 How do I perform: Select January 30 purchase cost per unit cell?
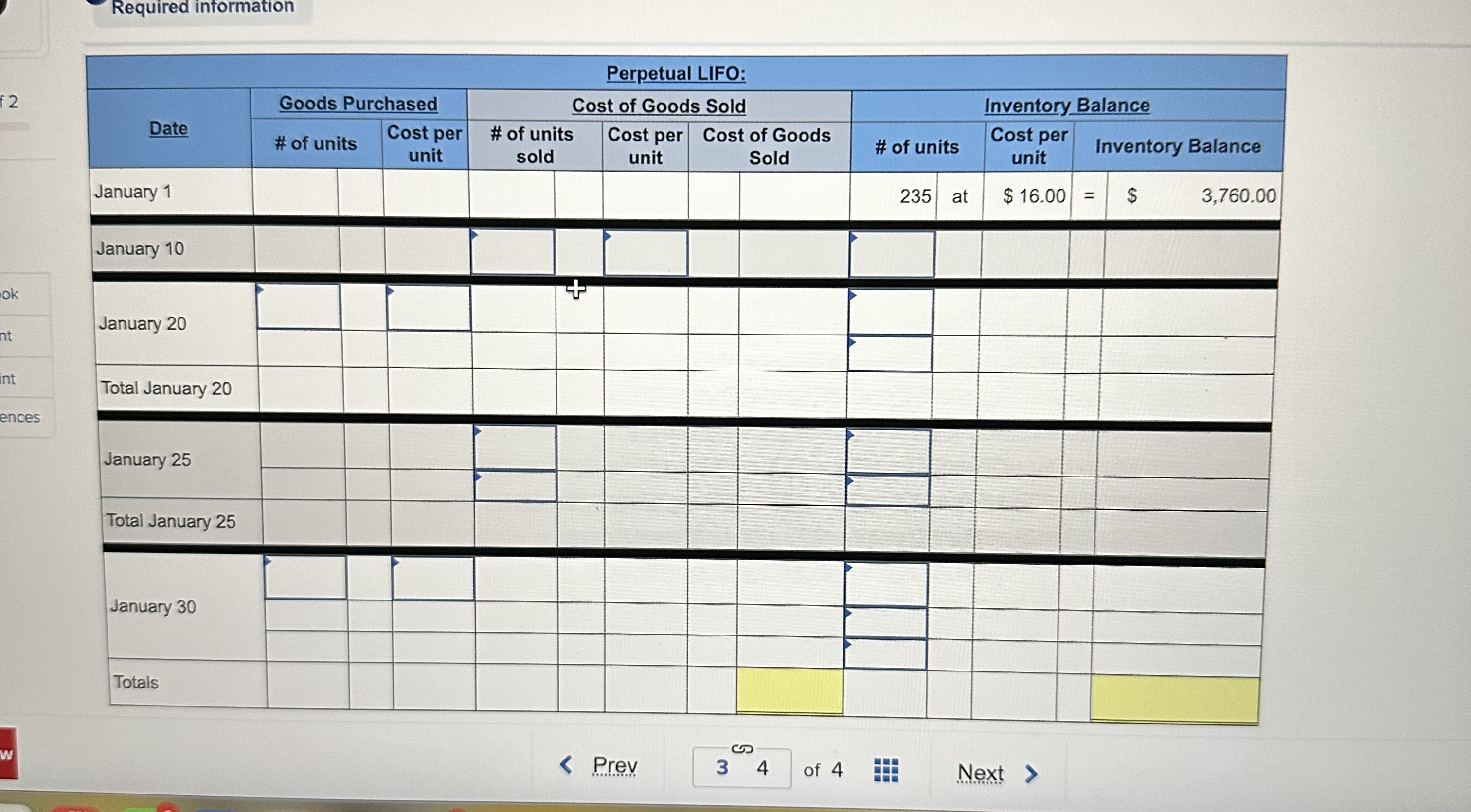click(x=433, y=579)
